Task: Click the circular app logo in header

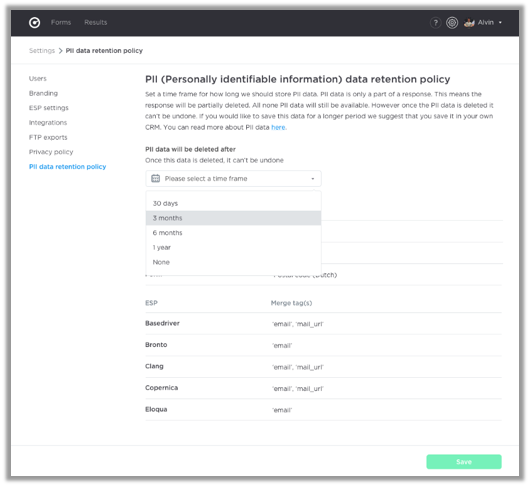Action: click(34, 23)
